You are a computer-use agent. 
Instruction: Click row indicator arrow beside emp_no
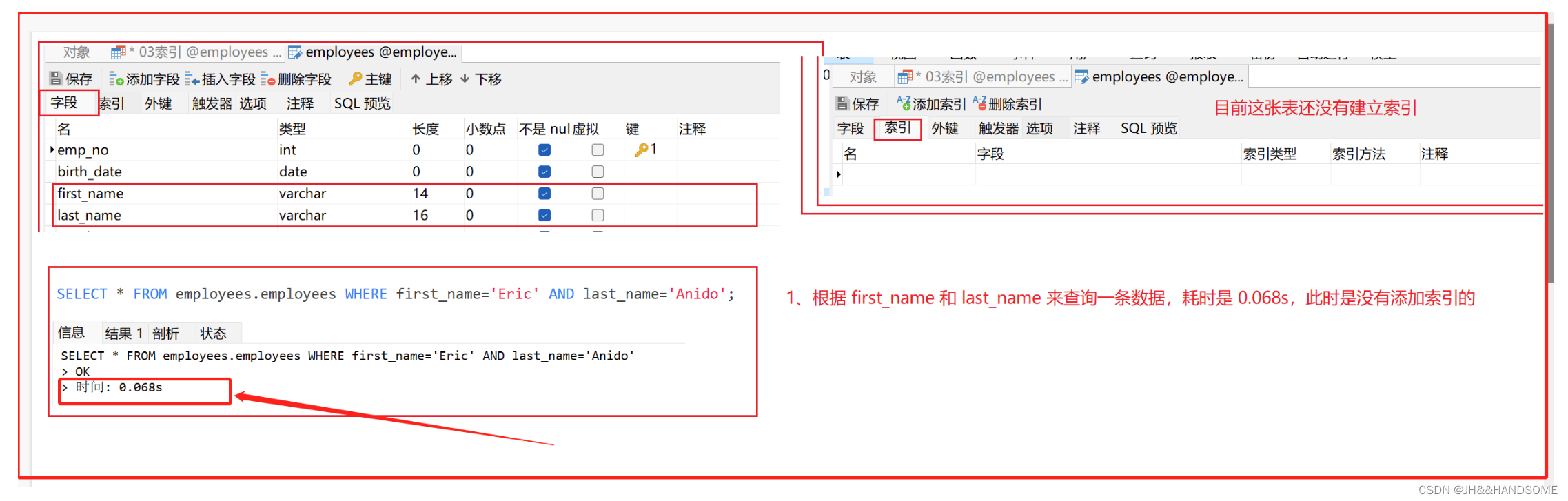tap(52, 150)
